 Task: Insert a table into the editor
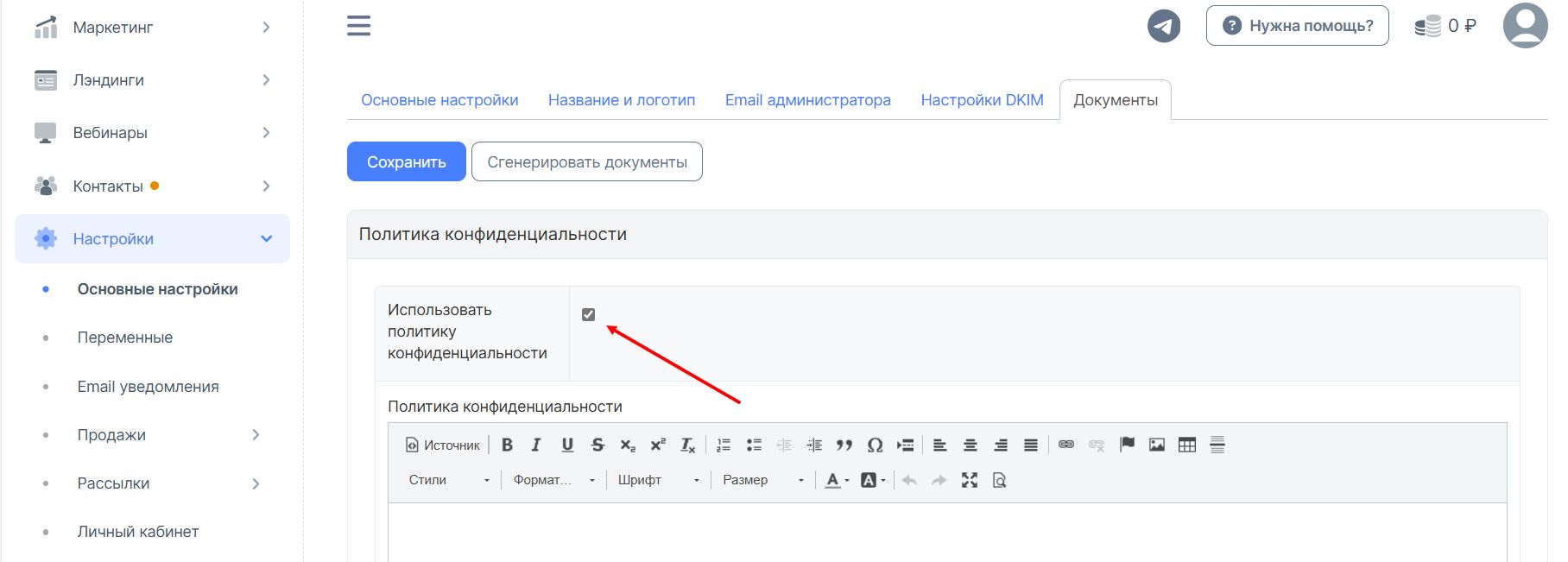point(1187,445)
